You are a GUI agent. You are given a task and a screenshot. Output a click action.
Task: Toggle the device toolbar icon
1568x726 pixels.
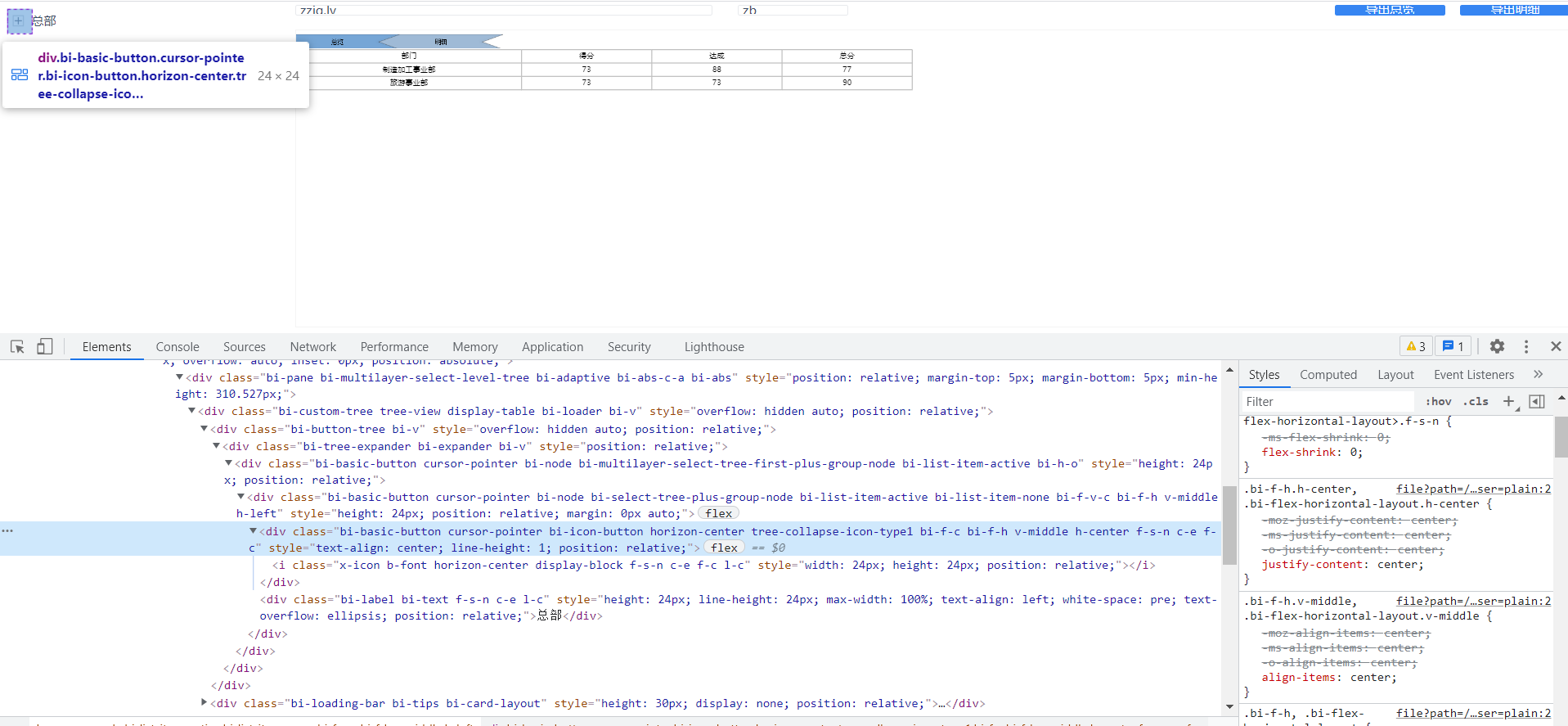click(x=45, y=347)
